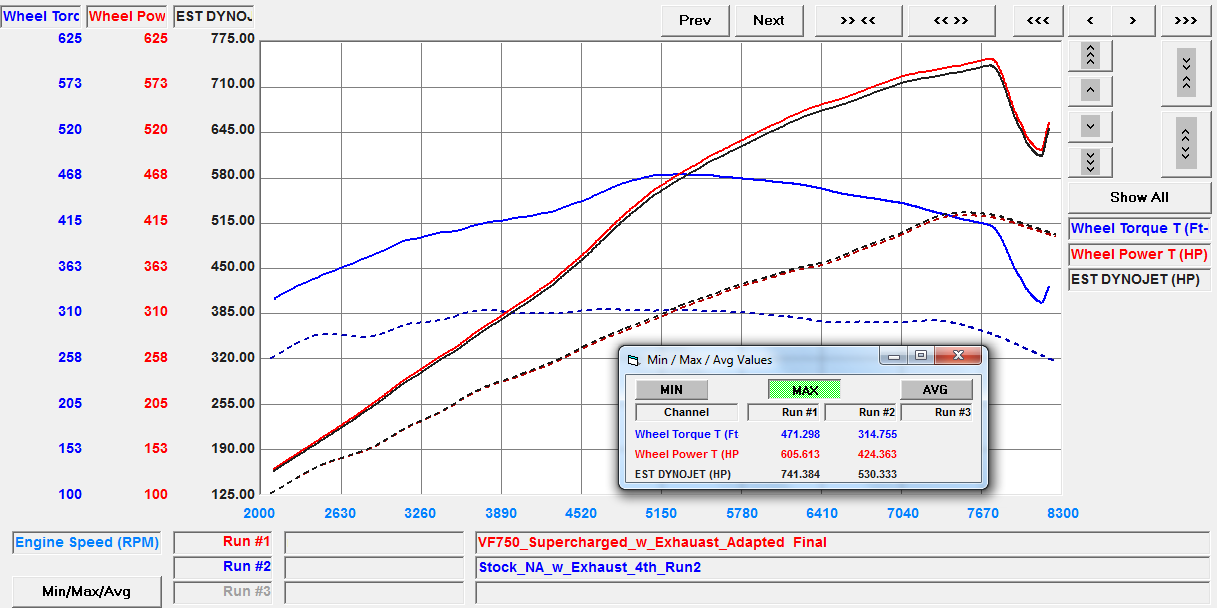Viewport: 1217px width, 608px height.
Task: Click the triple up chevron scroll button
Action: (1090, 55)
